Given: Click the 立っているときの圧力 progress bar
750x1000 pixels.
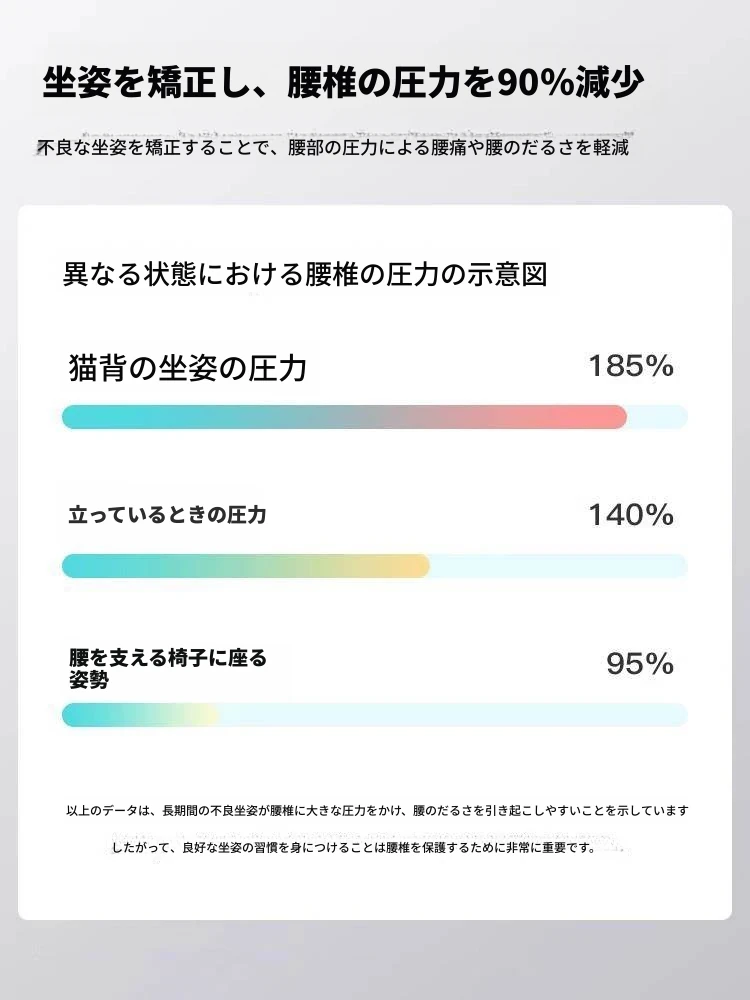Looking at the screenshot, I should (x=375, y=566).
